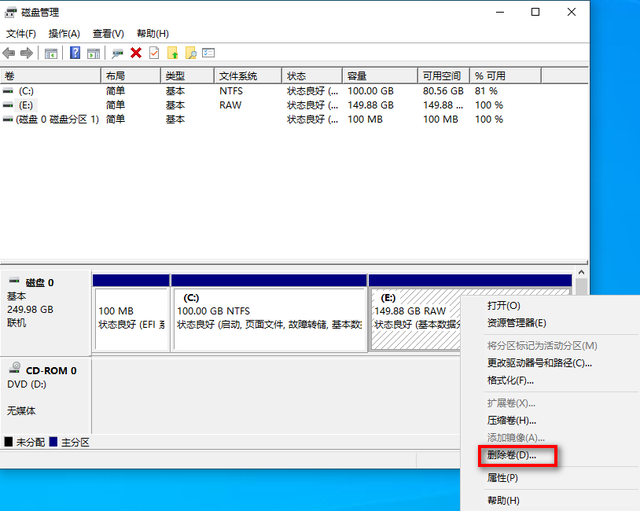Sort by the 卷 column header
640x511 pixels.
pyautogui.click(x=51, y=76)
